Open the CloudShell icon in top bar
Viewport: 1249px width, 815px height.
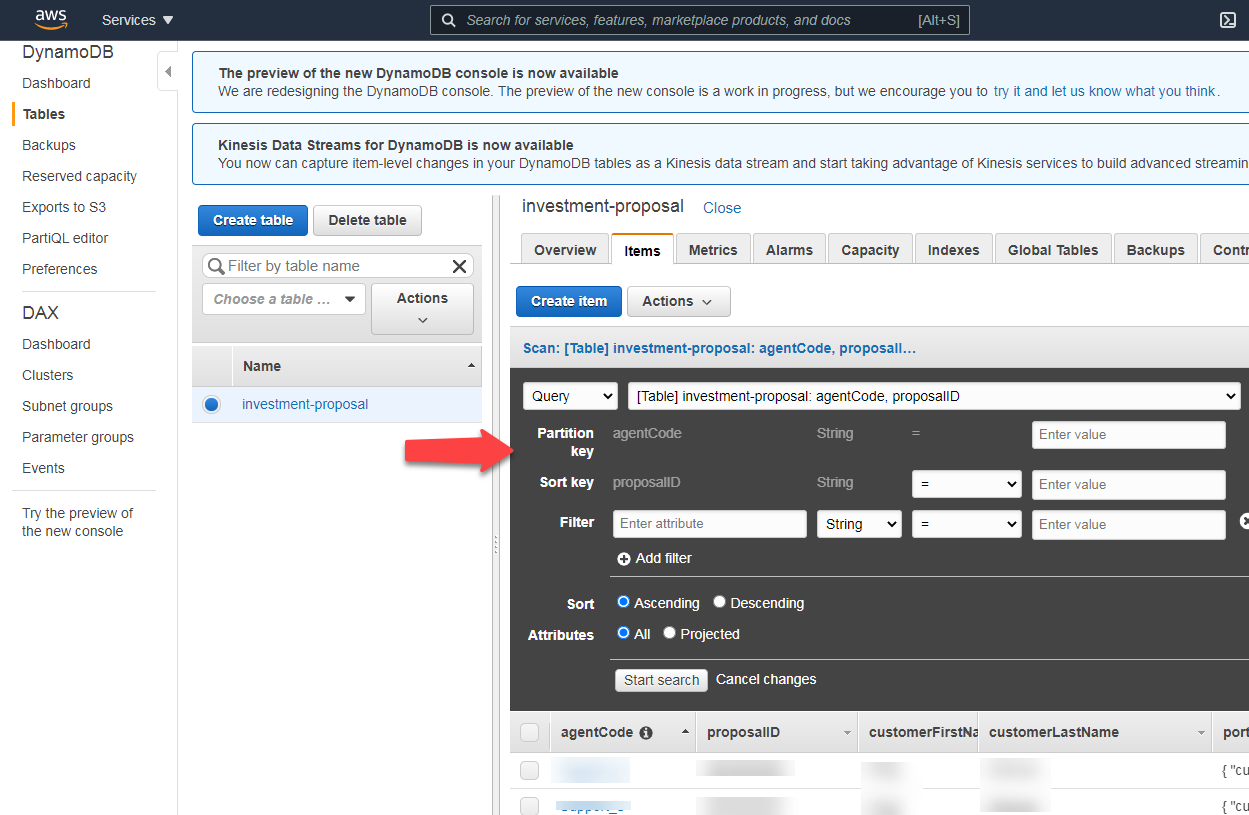(1228, 20)
